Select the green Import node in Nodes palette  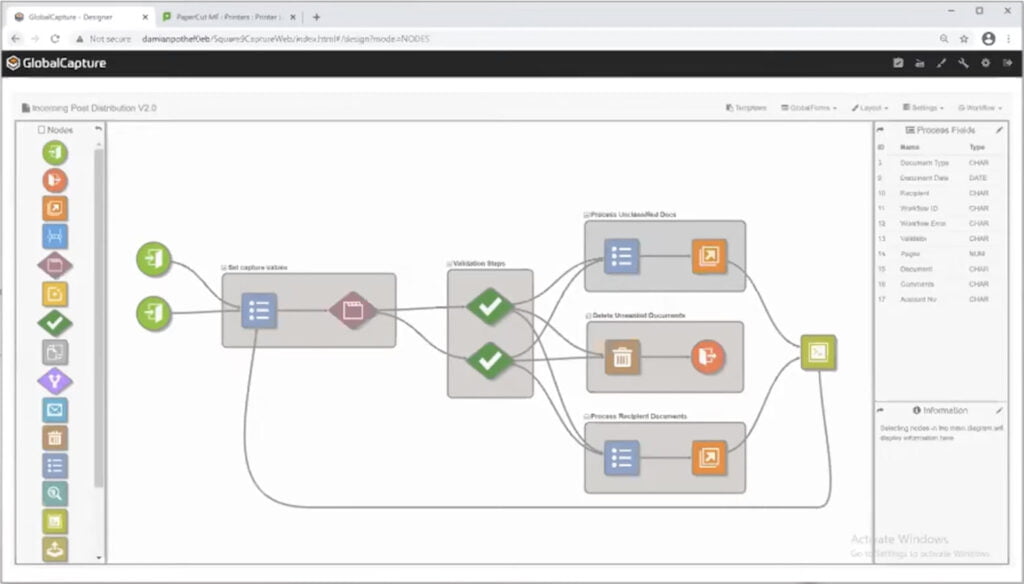pyautogui.click(x=55, y=153)
